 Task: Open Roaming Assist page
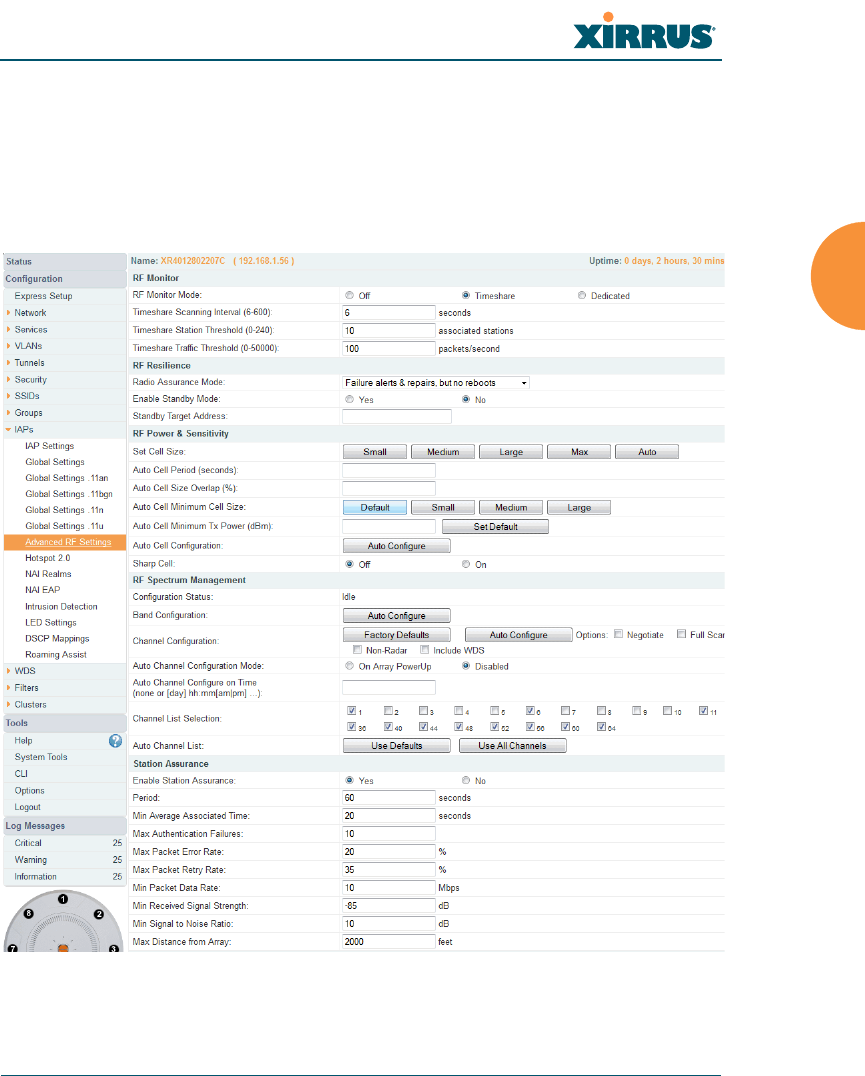56,655
